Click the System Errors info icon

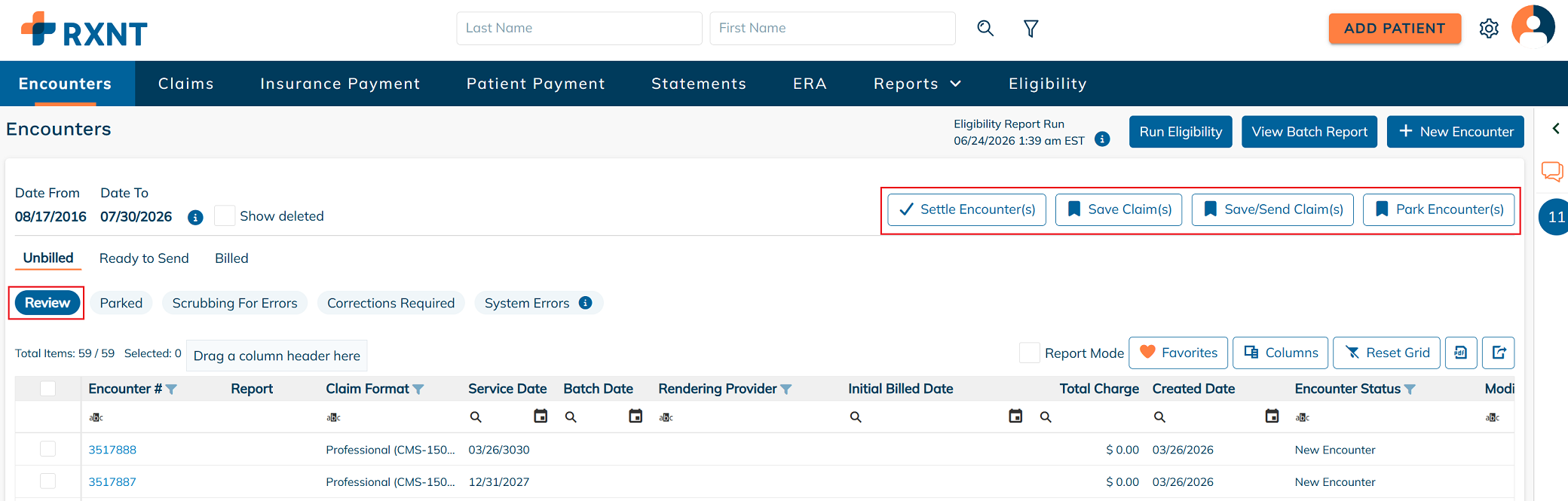(x=585, y=303)
